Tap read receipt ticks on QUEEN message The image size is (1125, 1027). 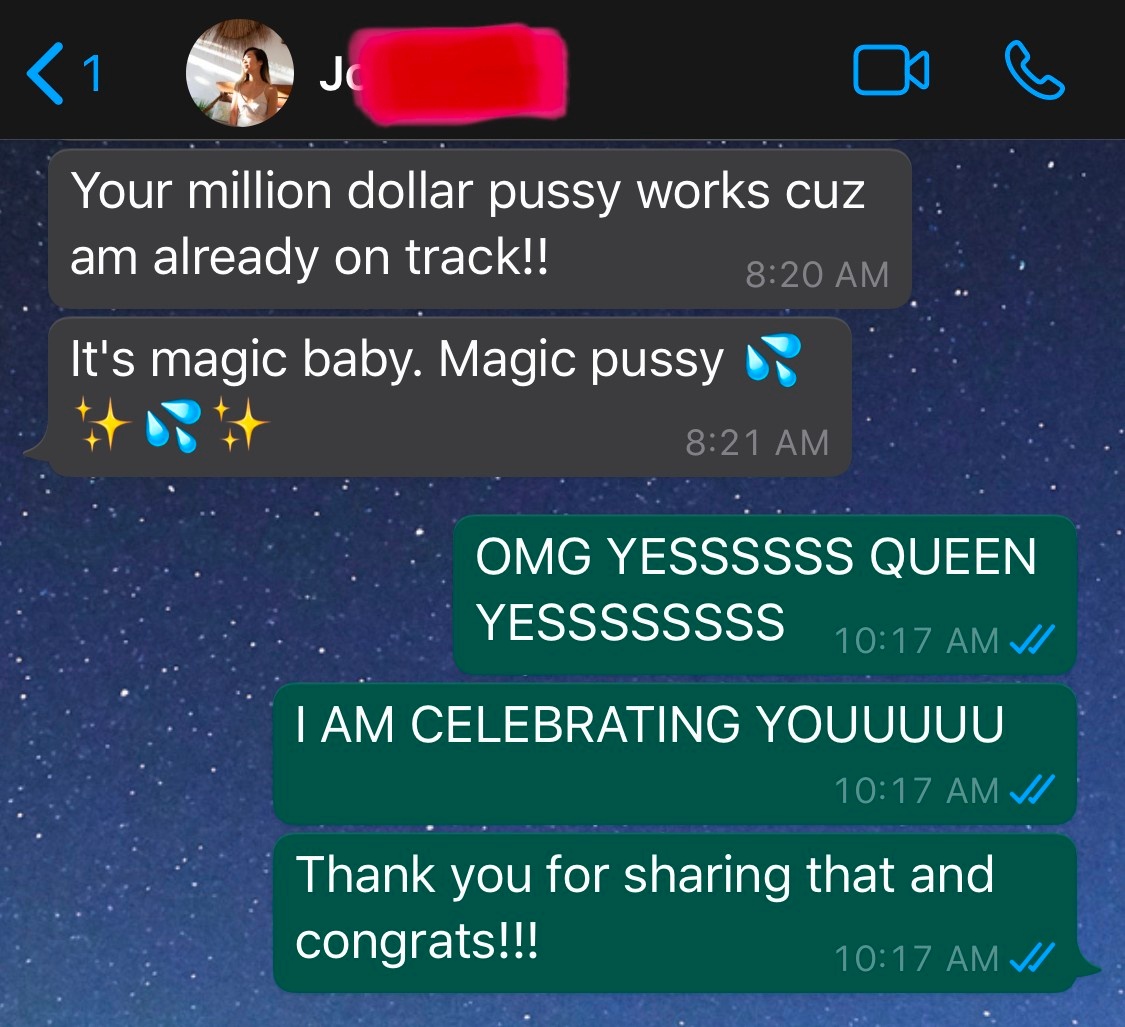1032,639
